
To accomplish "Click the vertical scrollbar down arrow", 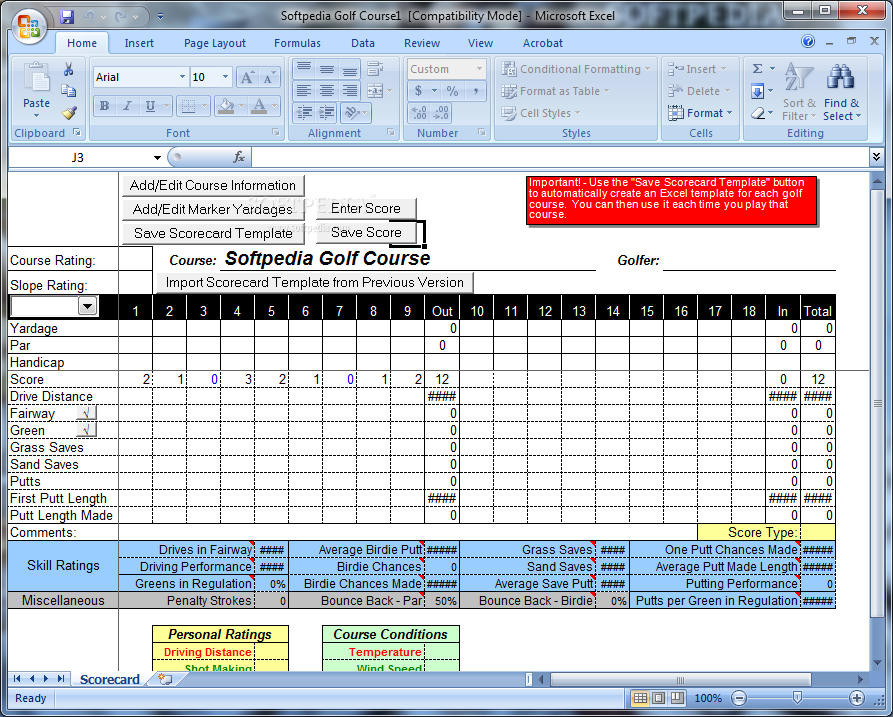I will [x=877, y=662].
